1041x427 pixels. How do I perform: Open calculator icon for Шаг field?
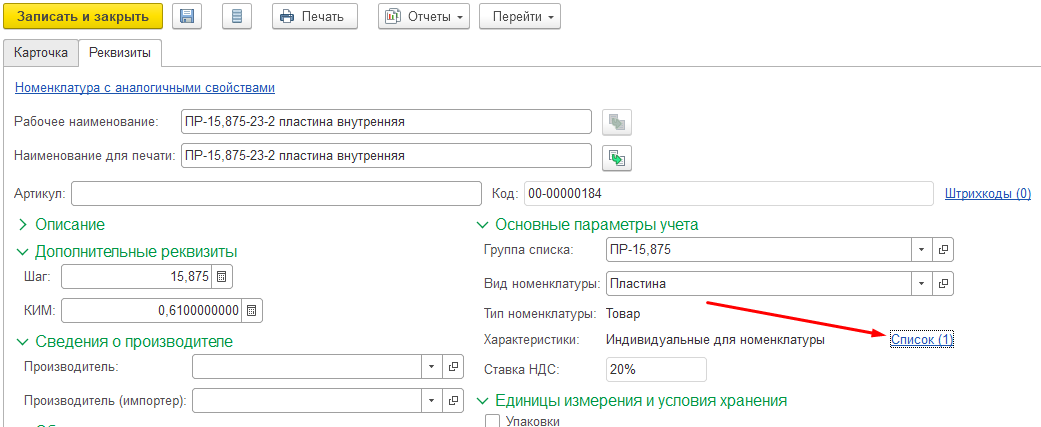pyautogui.click(x=222, y=276)
